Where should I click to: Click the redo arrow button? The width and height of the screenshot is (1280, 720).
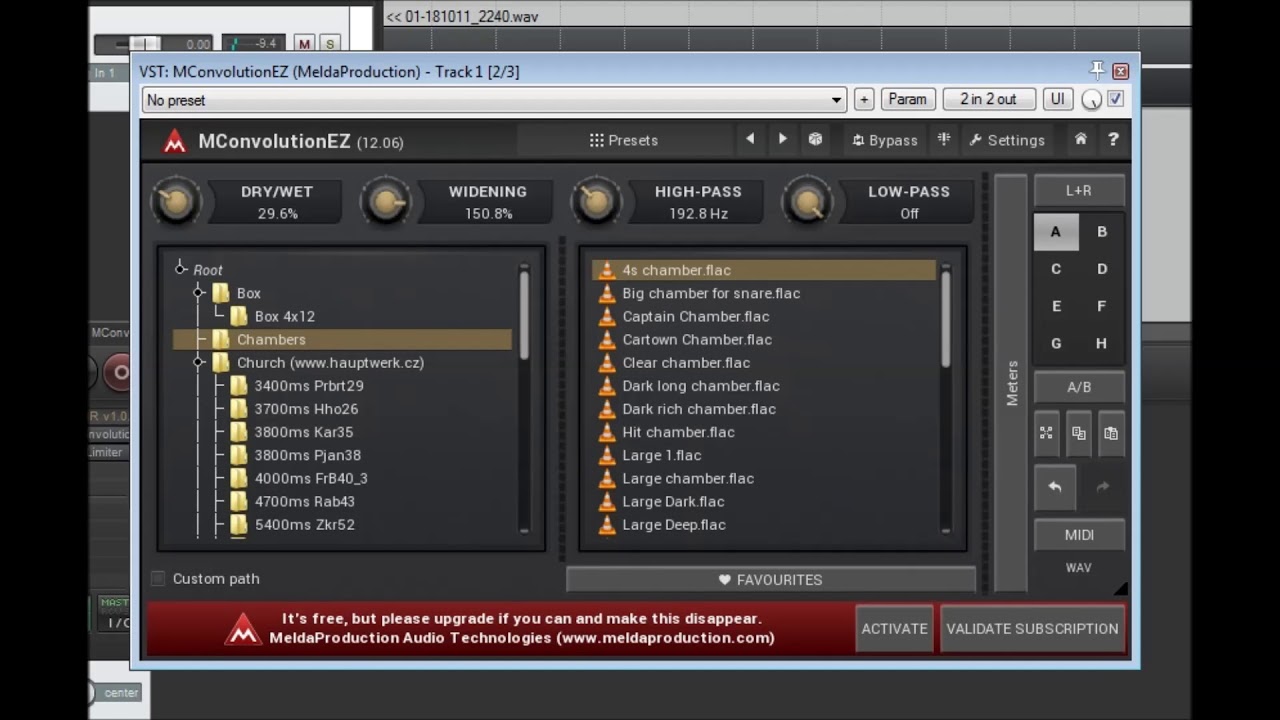pos(1102,487)
